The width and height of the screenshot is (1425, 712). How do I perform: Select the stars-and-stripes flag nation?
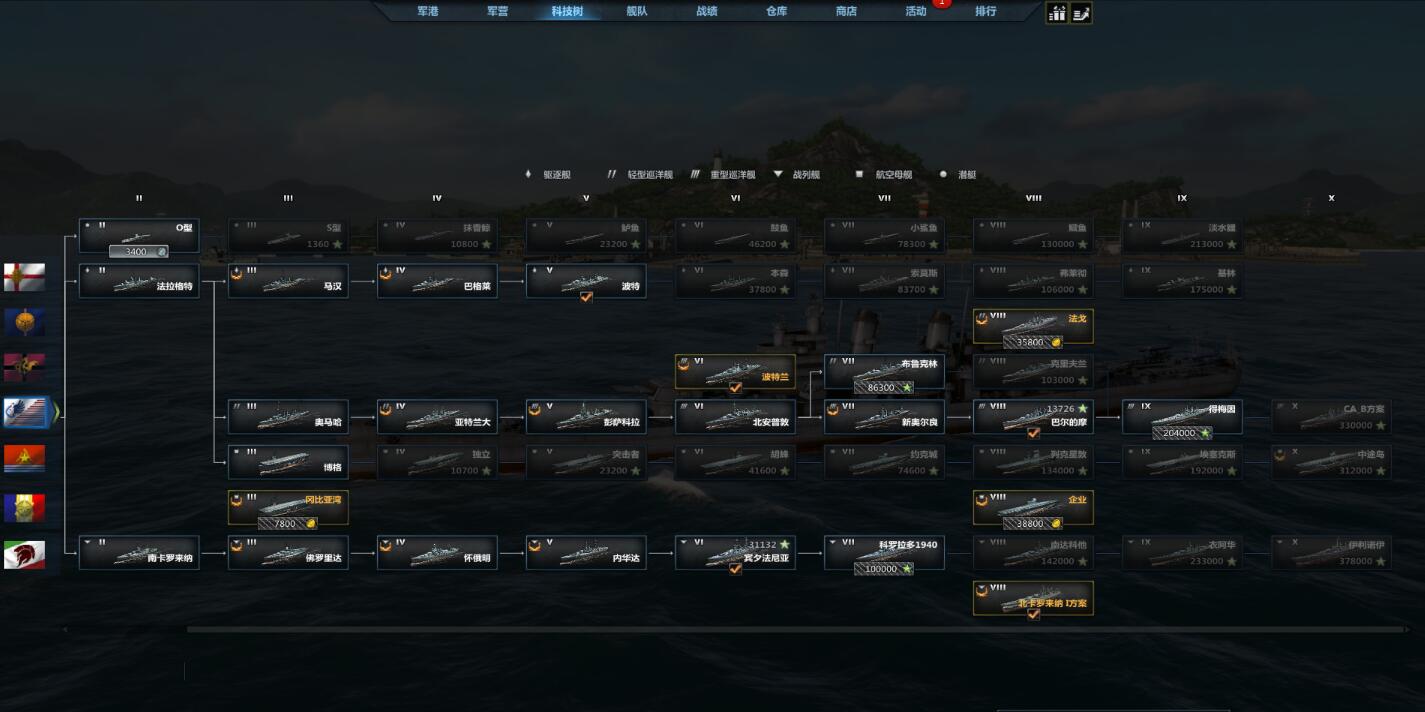click(24, 413)
